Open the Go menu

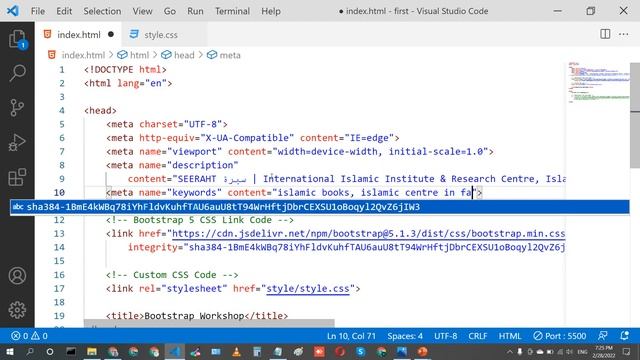[x=169, y=11]
